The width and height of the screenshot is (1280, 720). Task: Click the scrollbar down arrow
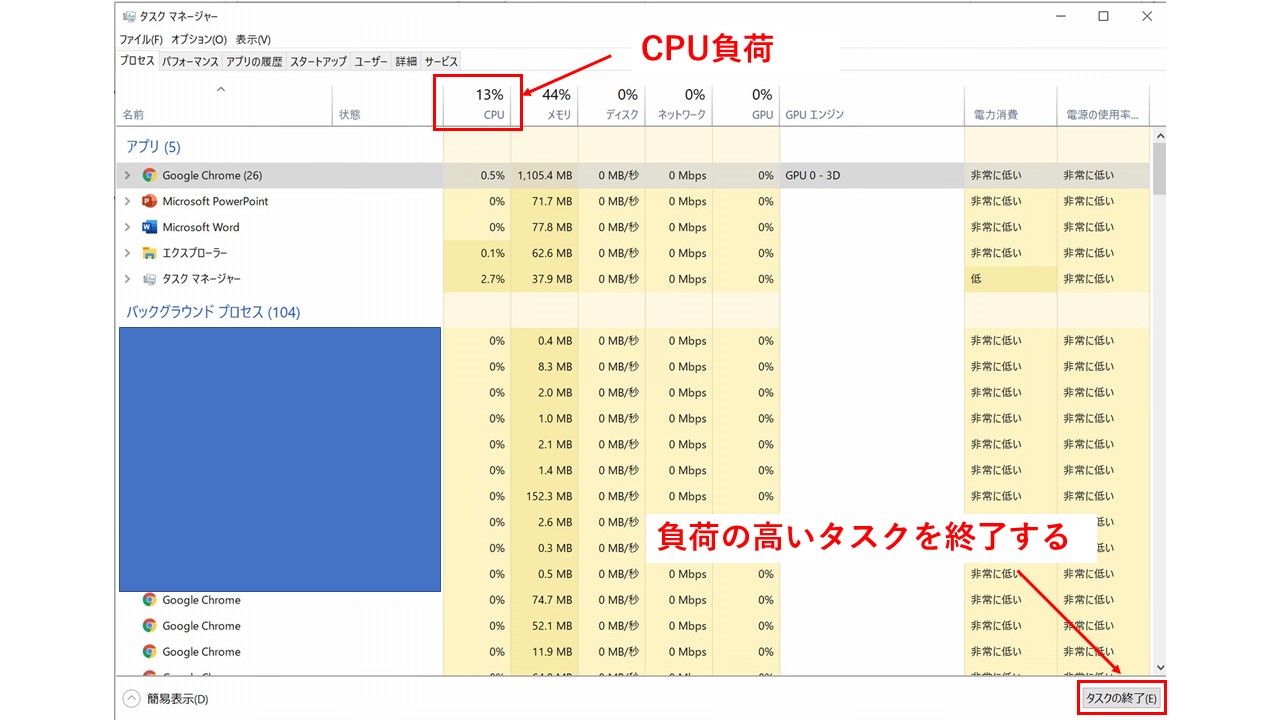click(x=1159, y=667)
